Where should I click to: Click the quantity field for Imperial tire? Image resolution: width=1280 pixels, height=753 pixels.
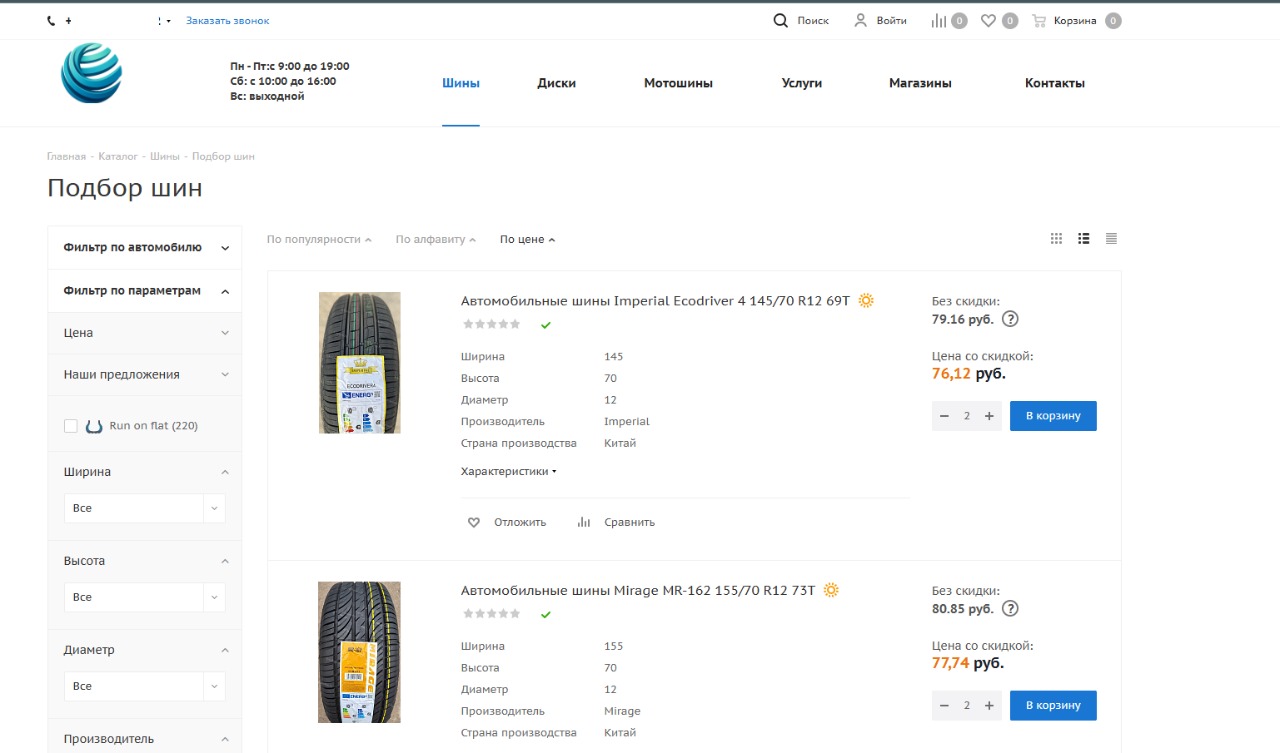pos(967,416)
